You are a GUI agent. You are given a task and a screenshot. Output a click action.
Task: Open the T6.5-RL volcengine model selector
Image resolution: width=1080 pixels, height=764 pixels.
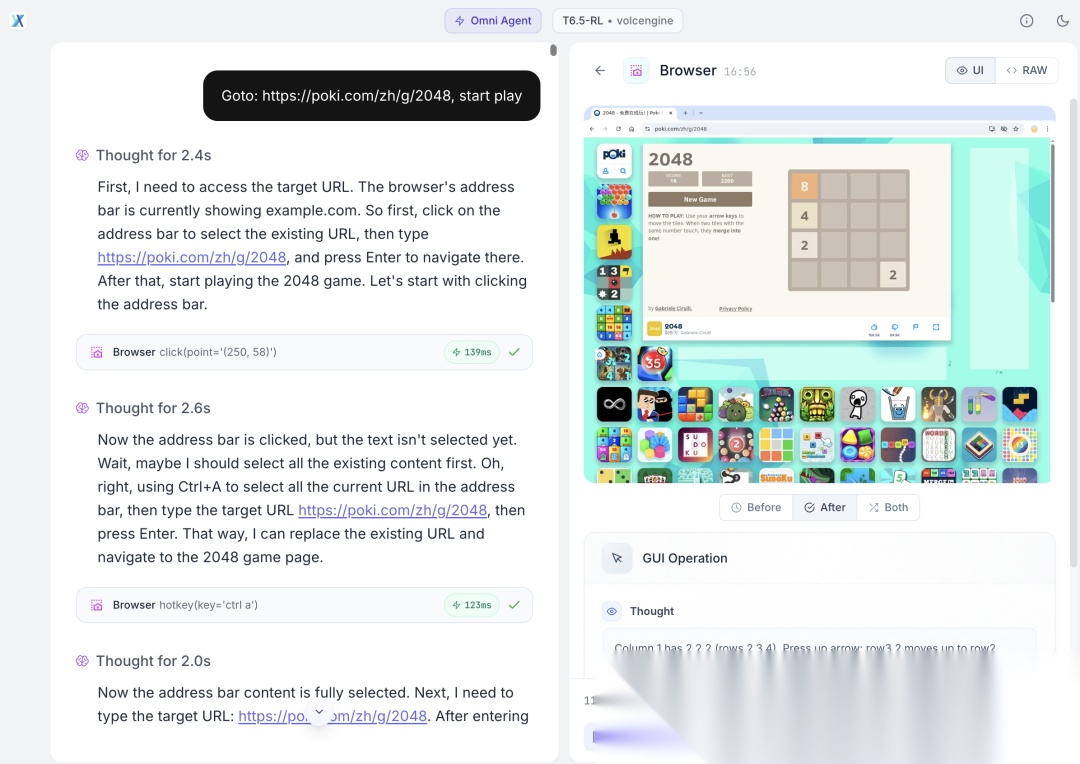tap(618, 21)
